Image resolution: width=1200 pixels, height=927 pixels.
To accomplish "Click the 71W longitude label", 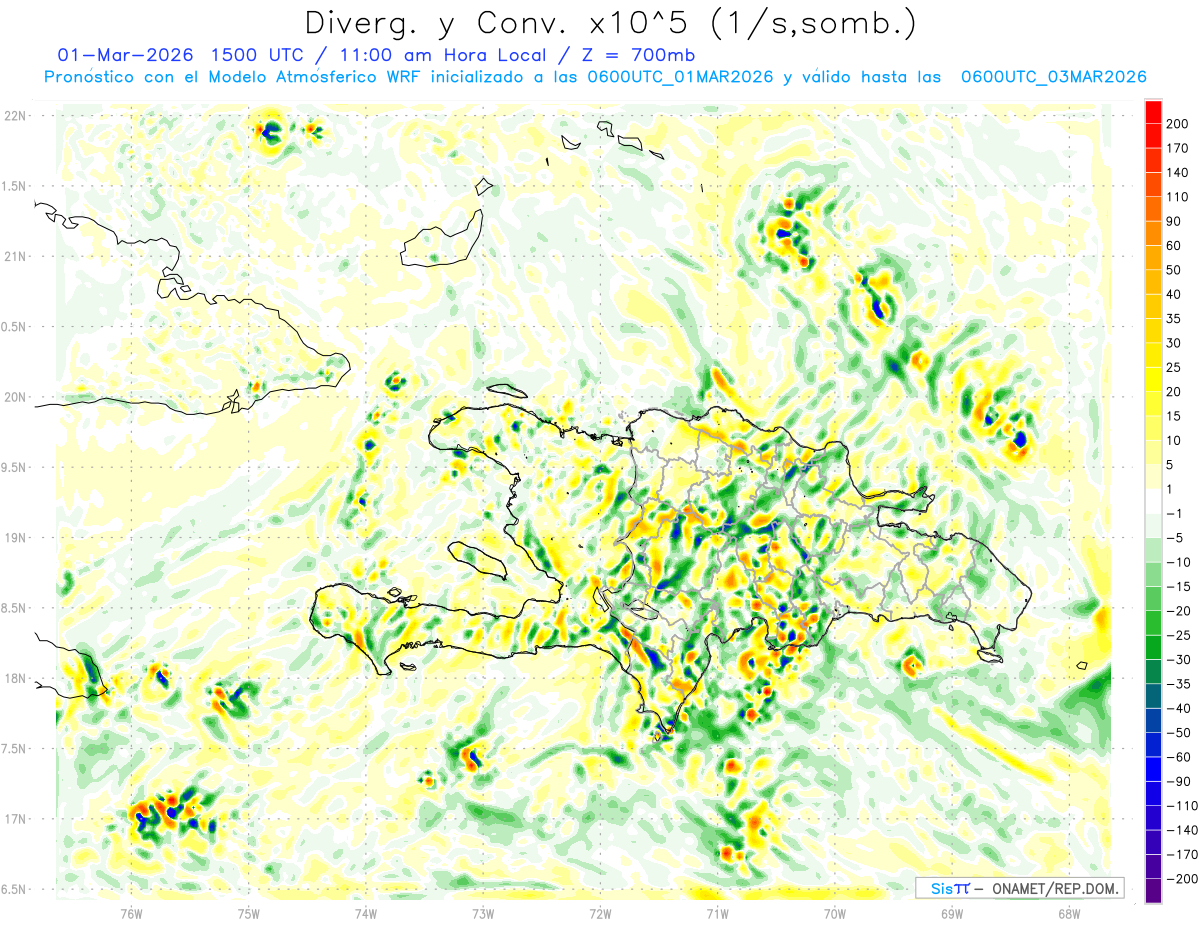I will [717, 914].
